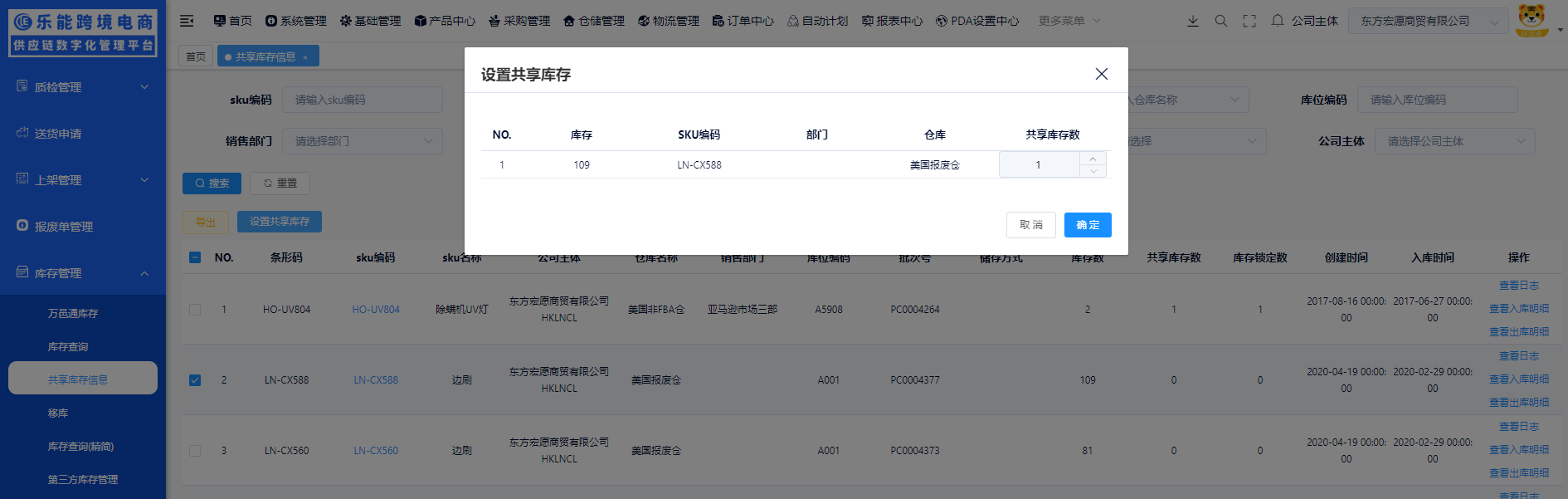Open 首页 in top navigation
1568x499 pixels.
click(x=232, y=21)
